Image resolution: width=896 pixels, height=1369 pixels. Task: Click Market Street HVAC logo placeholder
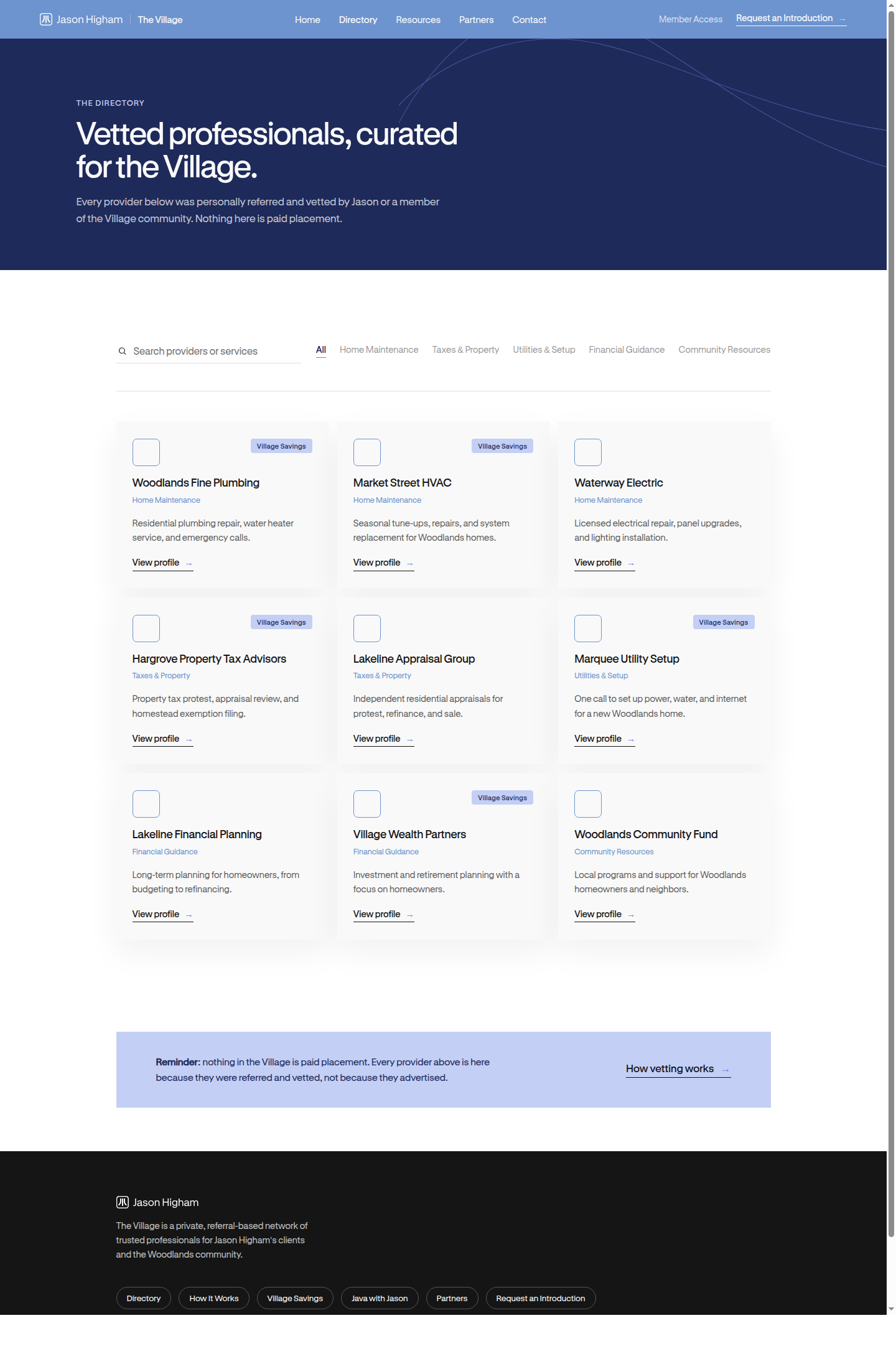click(x=367, y=452)
